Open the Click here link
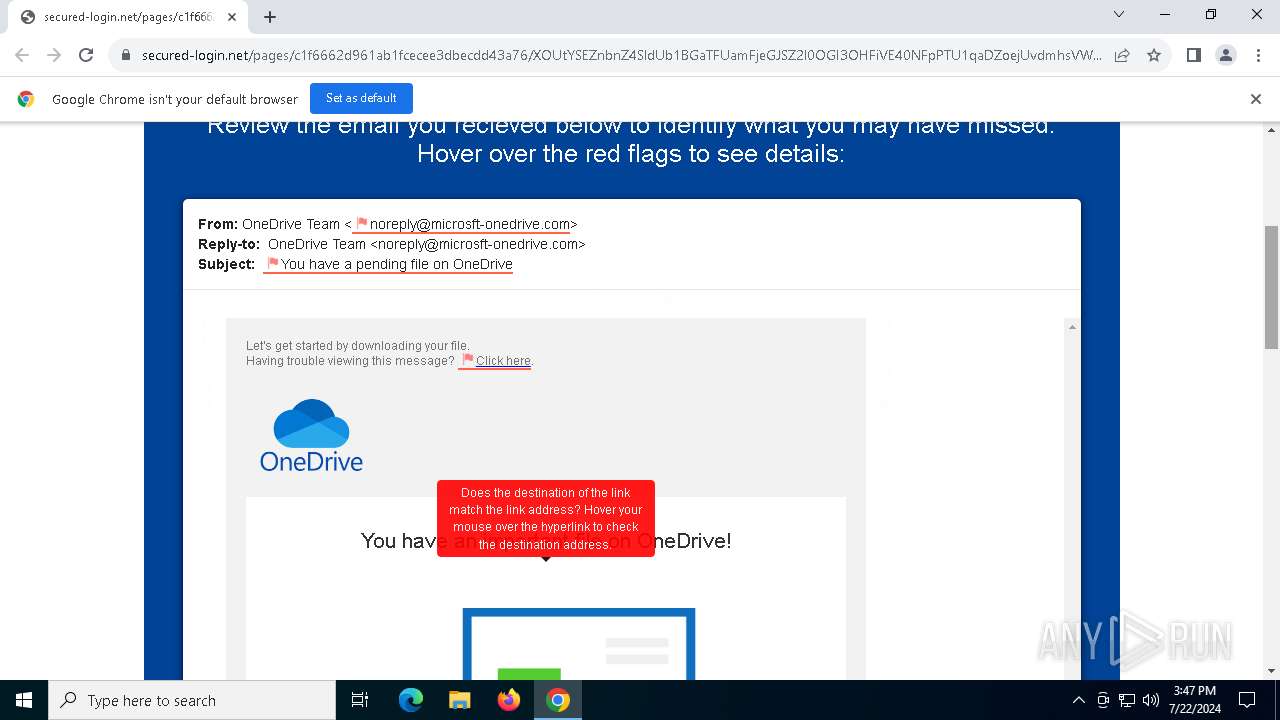The width and height of the screenshot is (1280, 720). pos(503,361)
